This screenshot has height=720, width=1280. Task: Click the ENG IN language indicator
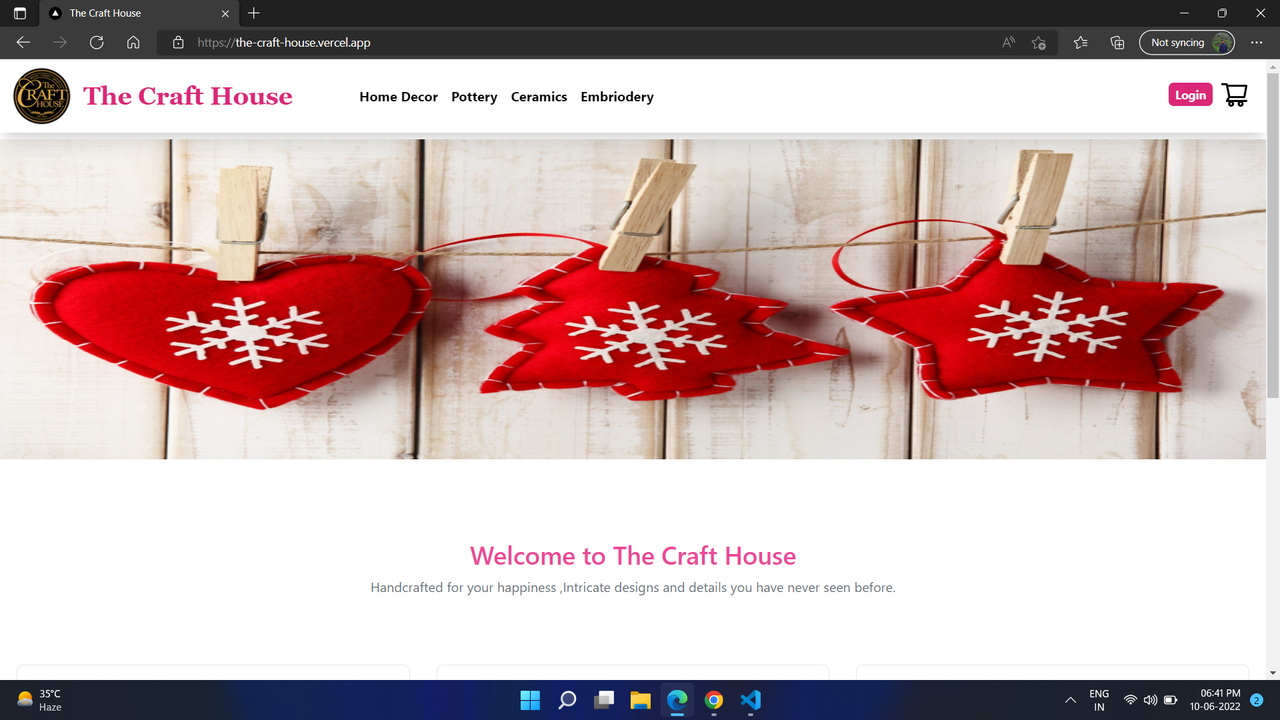[x=1099, y=700]
